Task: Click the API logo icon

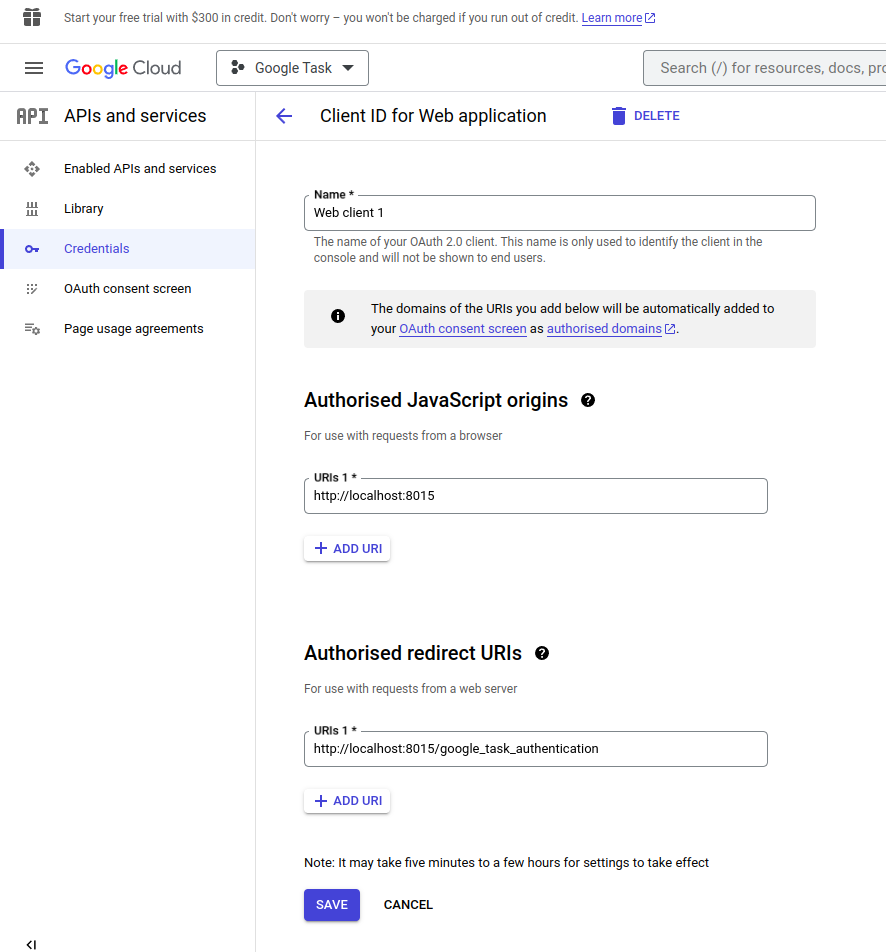Action: pos(32,116)
